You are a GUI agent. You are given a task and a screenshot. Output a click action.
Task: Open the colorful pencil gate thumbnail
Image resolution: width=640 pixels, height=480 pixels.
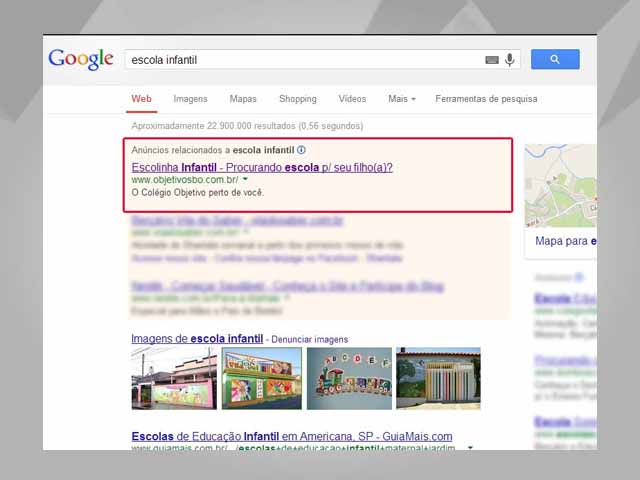point(438,378)
